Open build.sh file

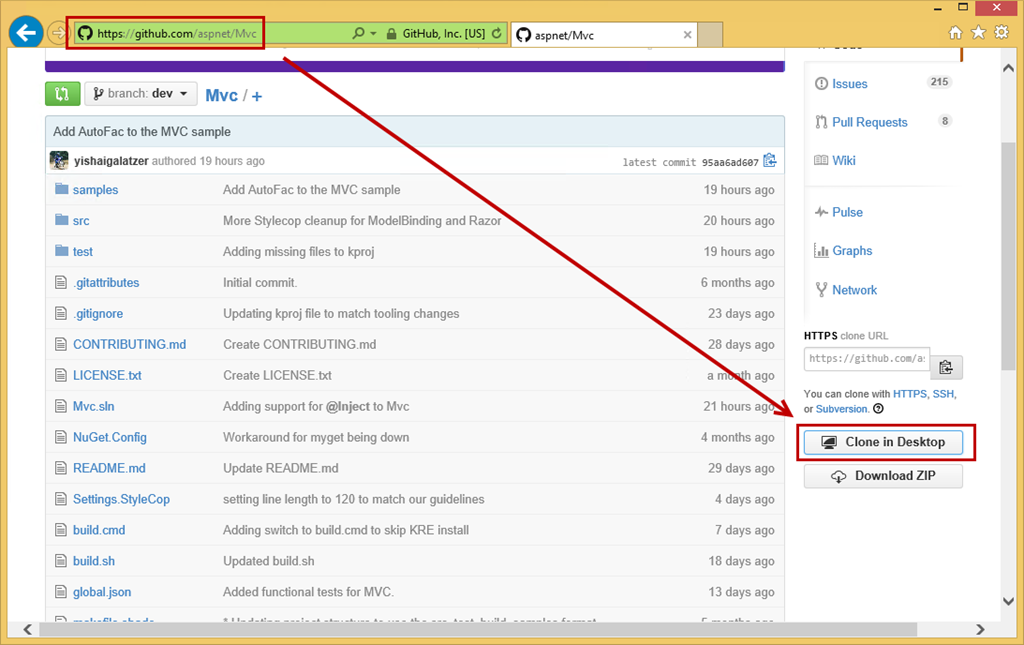94,561
